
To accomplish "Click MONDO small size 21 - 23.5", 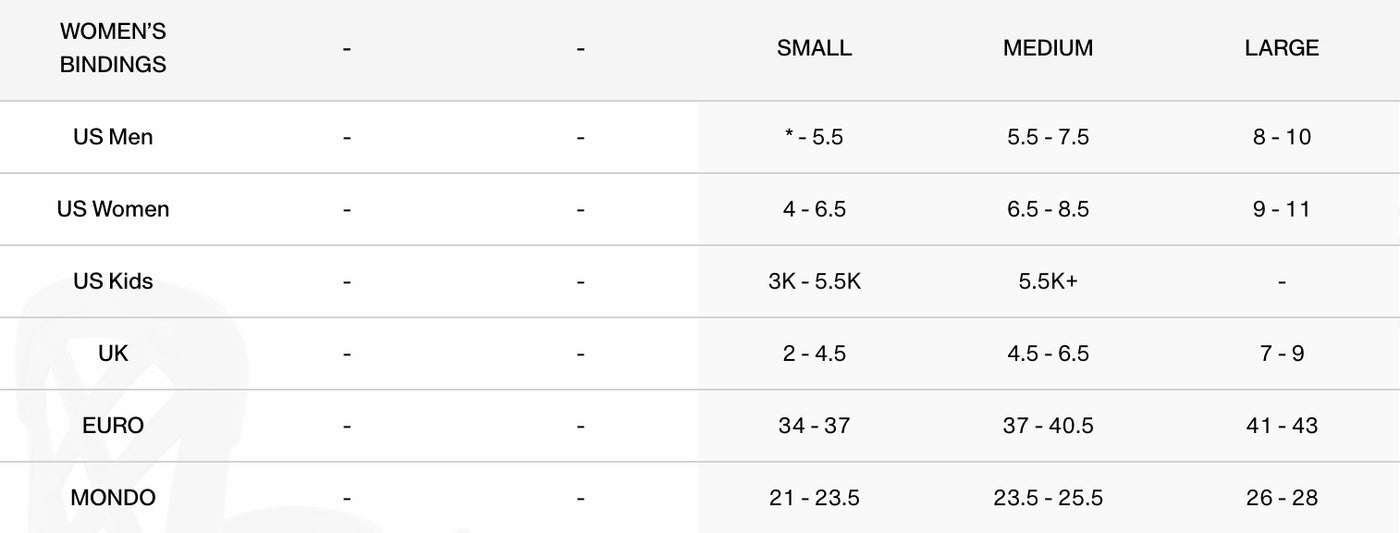I will pyautogui.click(x=814, y=497).
